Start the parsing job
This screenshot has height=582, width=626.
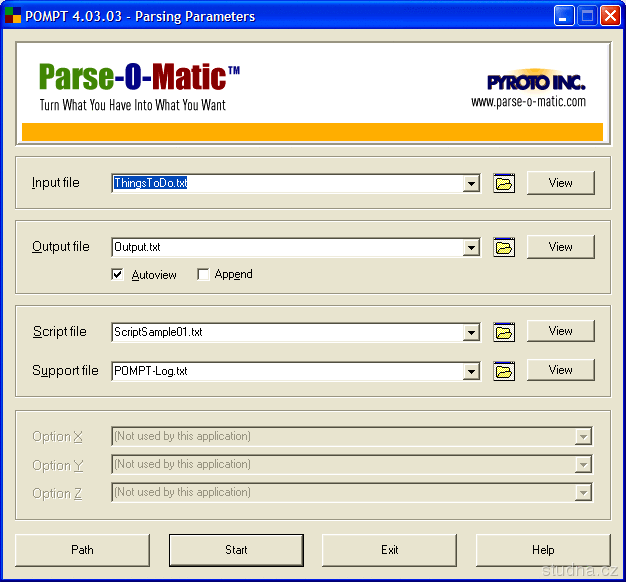click(x=236, y=550)
